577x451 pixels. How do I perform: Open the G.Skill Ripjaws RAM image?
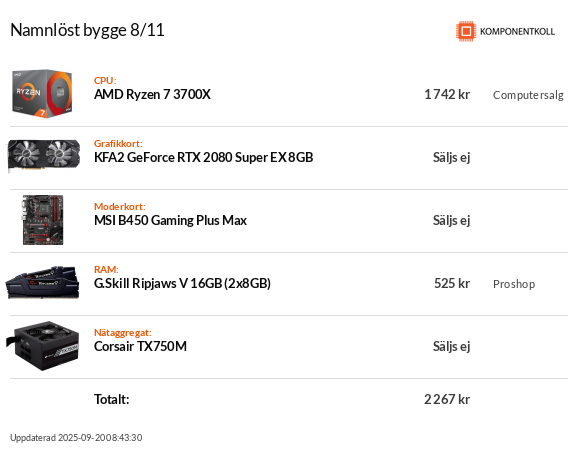coord(42,282)
